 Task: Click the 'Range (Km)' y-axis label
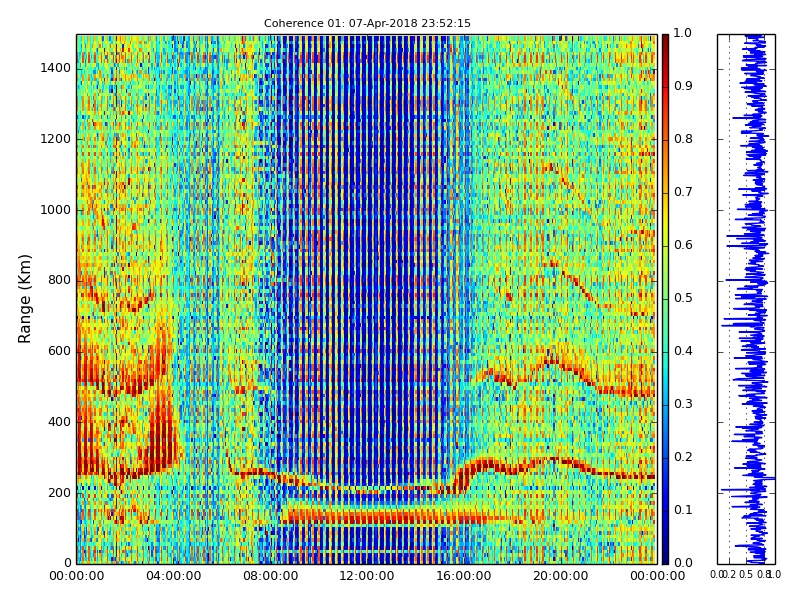[24, 298]
